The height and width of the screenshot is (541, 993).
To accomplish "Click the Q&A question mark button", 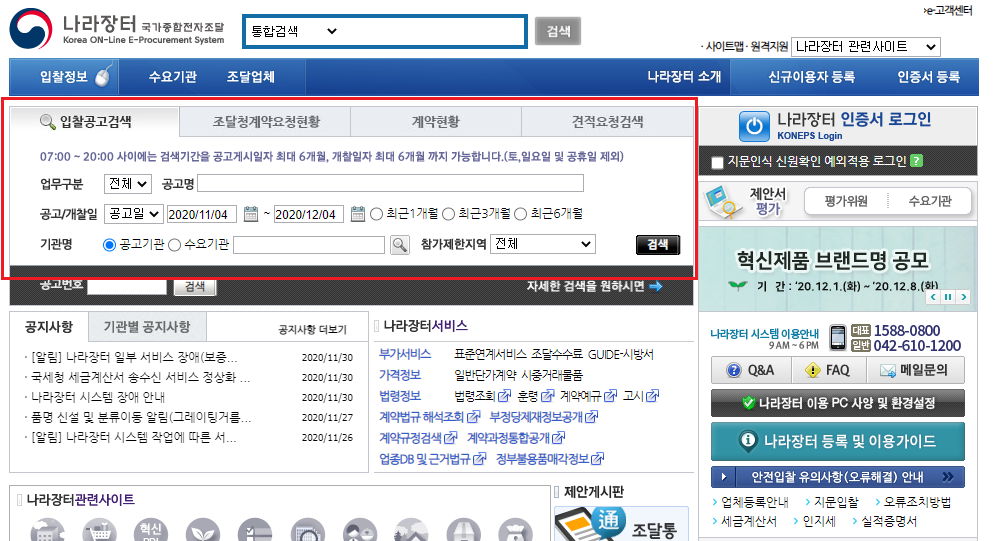I will coord(750,370).
